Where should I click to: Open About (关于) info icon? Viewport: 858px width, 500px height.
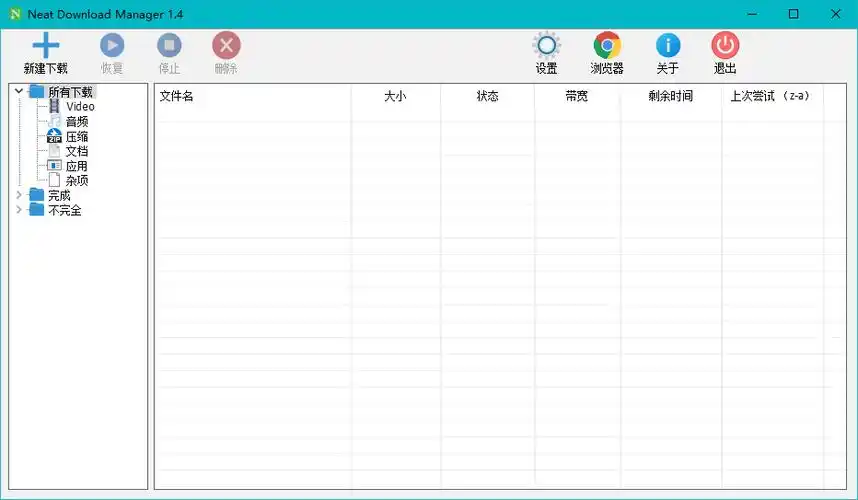click(x=668, y=45)
